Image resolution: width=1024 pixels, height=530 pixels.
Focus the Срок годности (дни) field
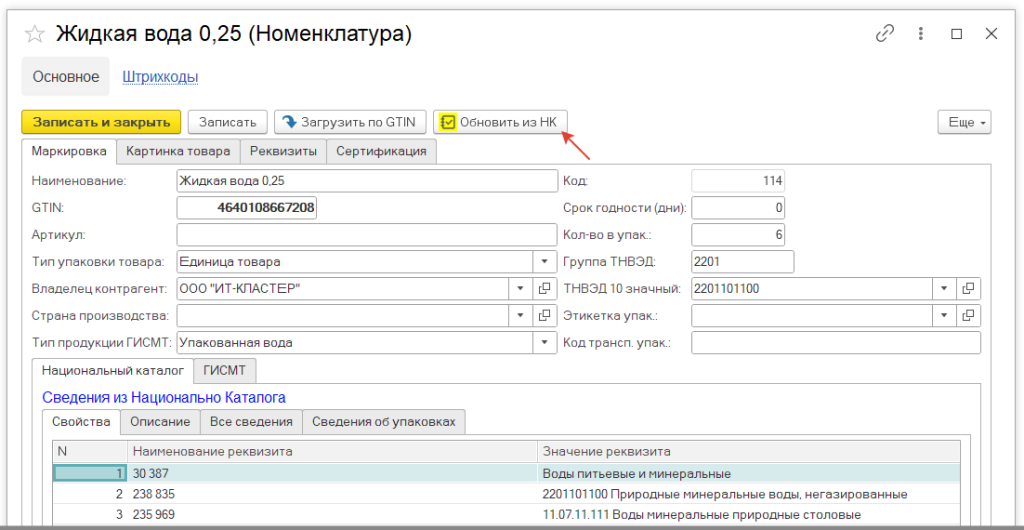[738, 208]
